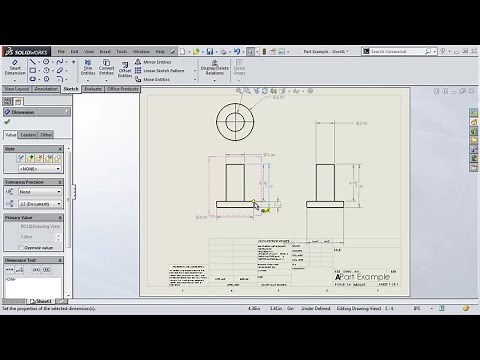Select the Slot sketch tool

point(32,79)
